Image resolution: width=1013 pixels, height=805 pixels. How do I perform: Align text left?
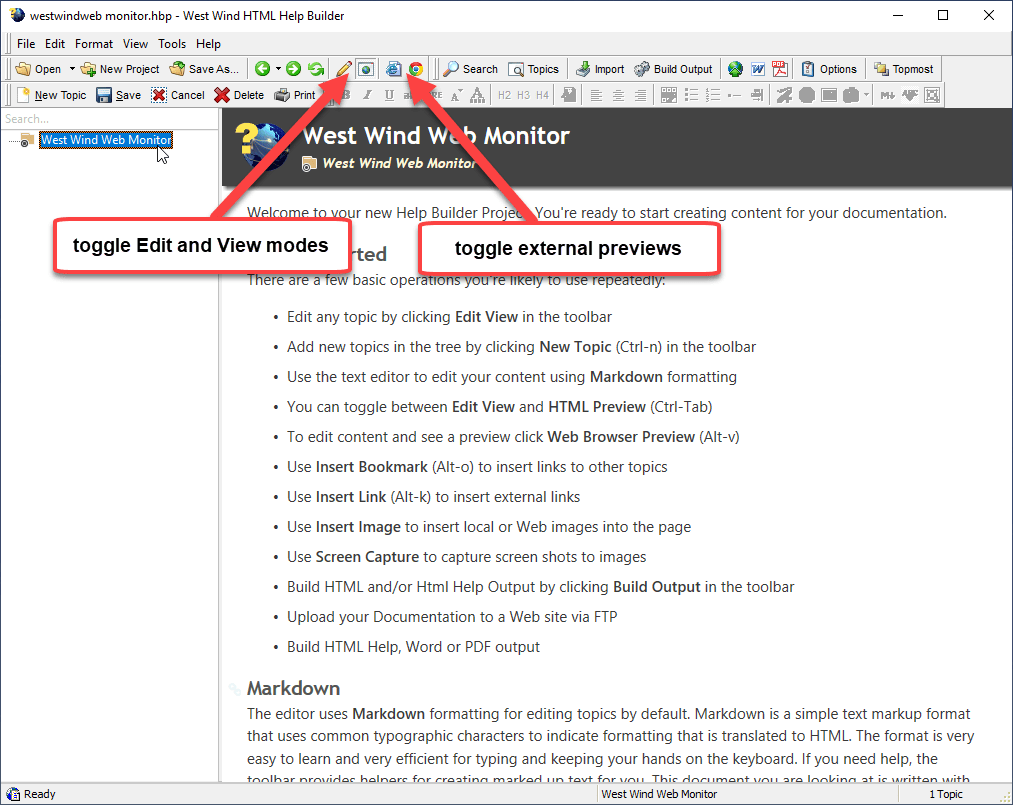pos(596,95)
